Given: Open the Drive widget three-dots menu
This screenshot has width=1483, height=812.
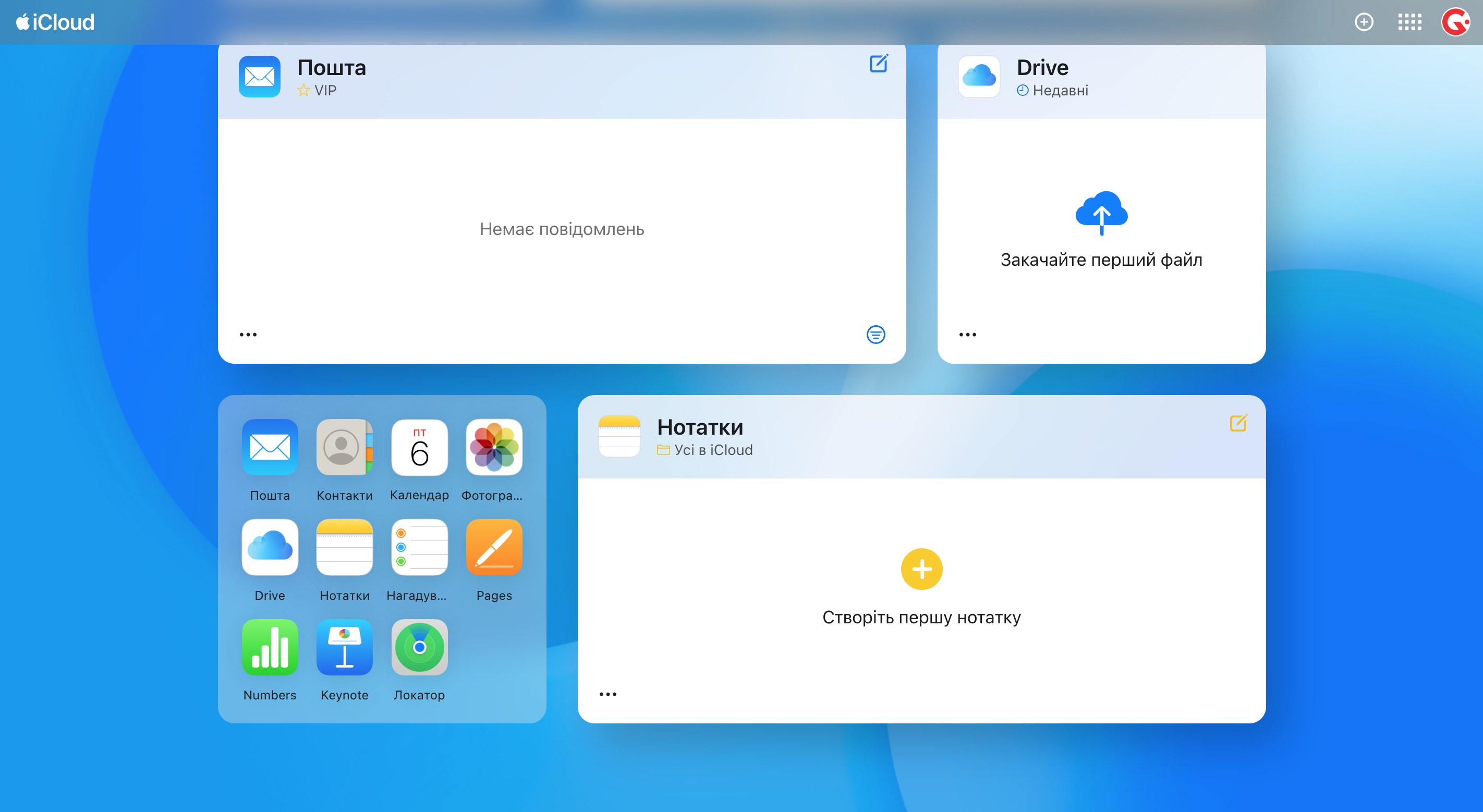Looking at the screenshot, I should point(968,335).
